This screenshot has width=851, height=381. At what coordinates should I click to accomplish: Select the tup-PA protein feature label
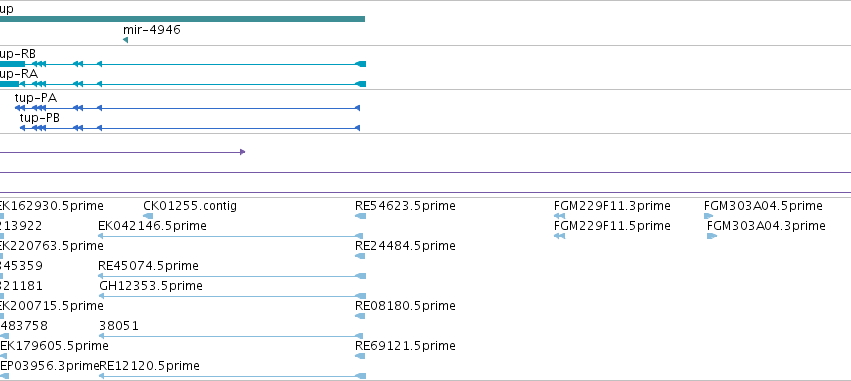click(x=36, y=98)
